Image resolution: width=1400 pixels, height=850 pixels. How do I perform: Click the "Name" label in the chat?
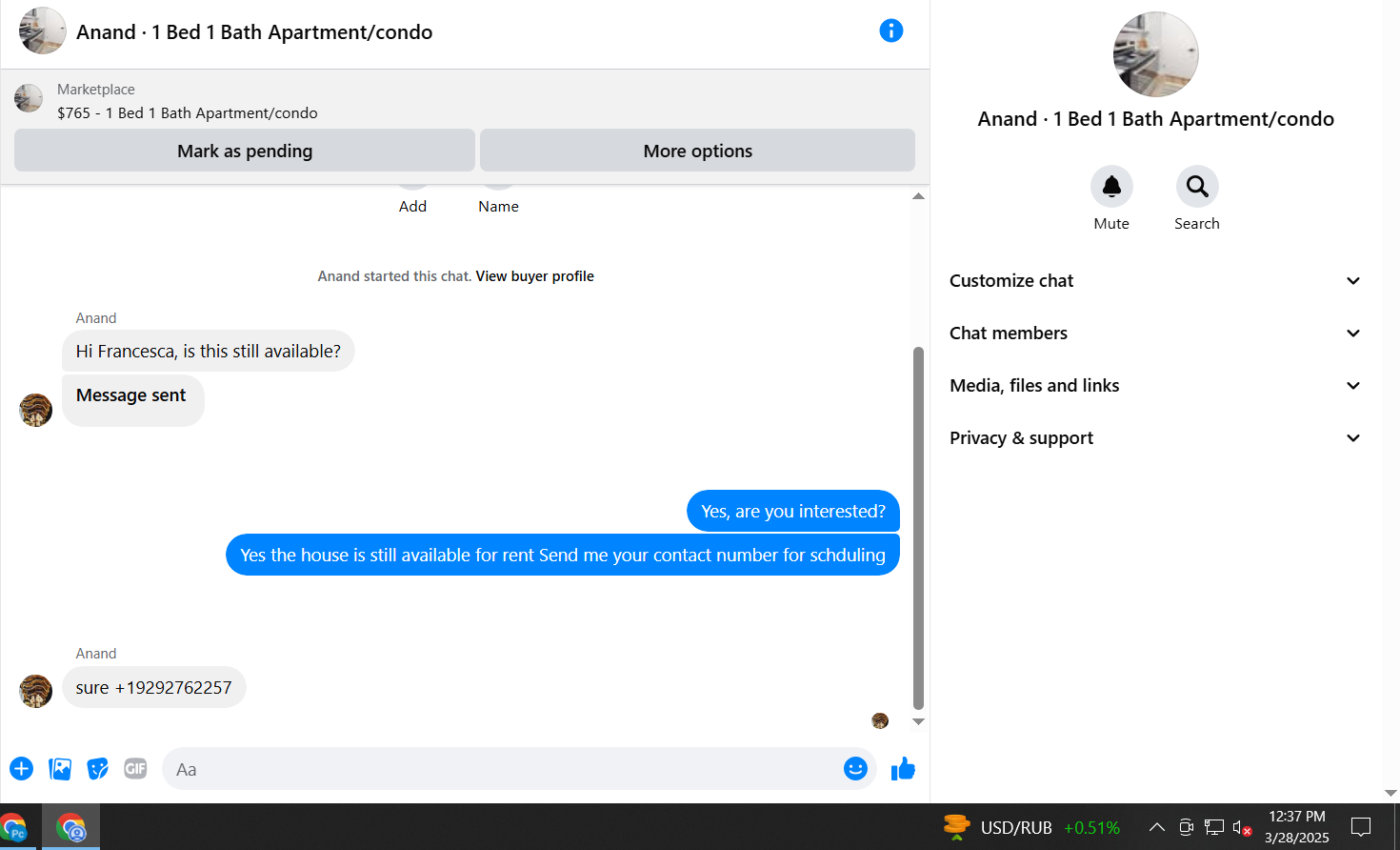(x=498, y=207)
